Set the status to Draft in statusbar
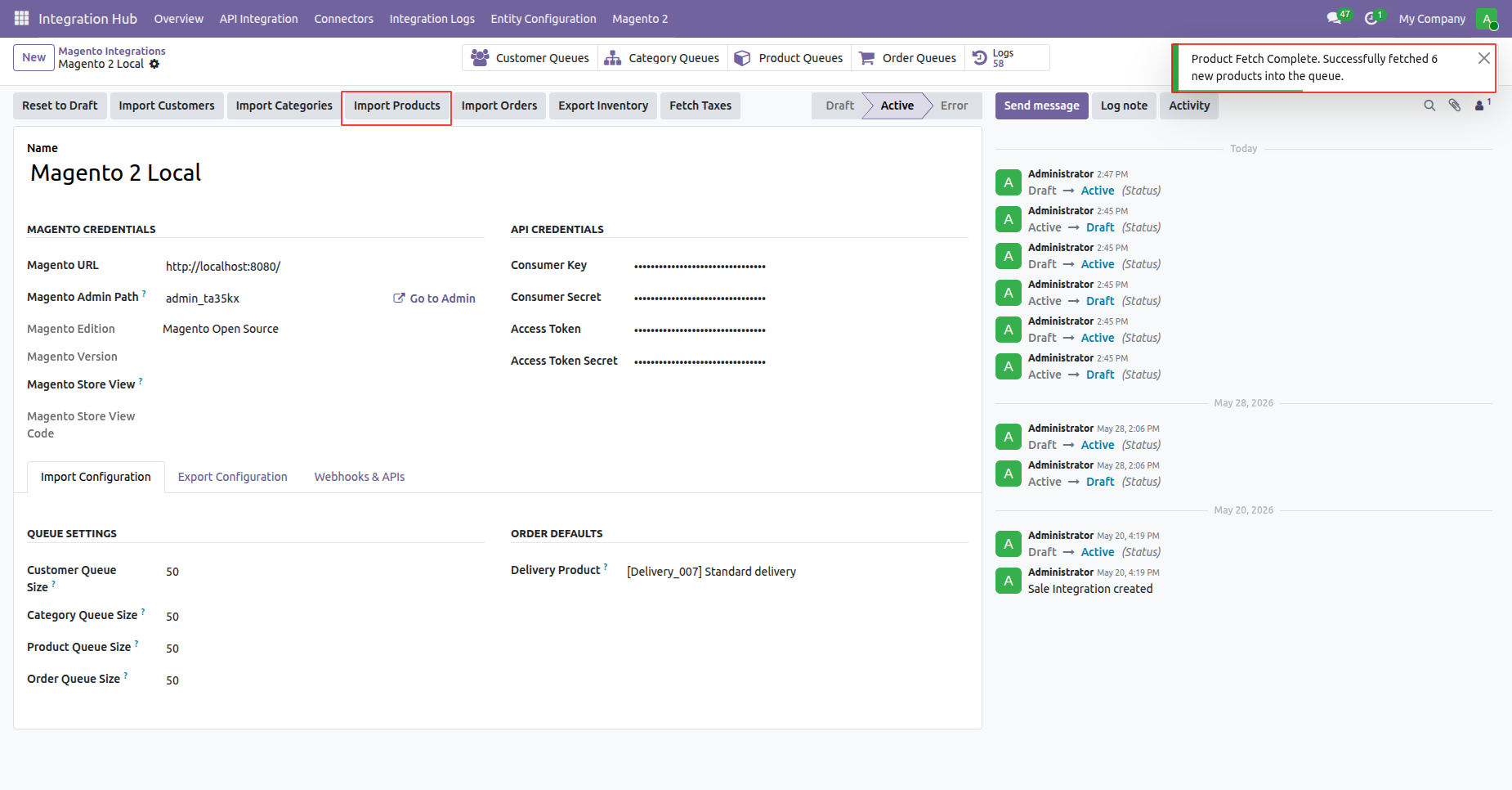The width and height of the screenshot is (1512, 790). click(839, 105)
